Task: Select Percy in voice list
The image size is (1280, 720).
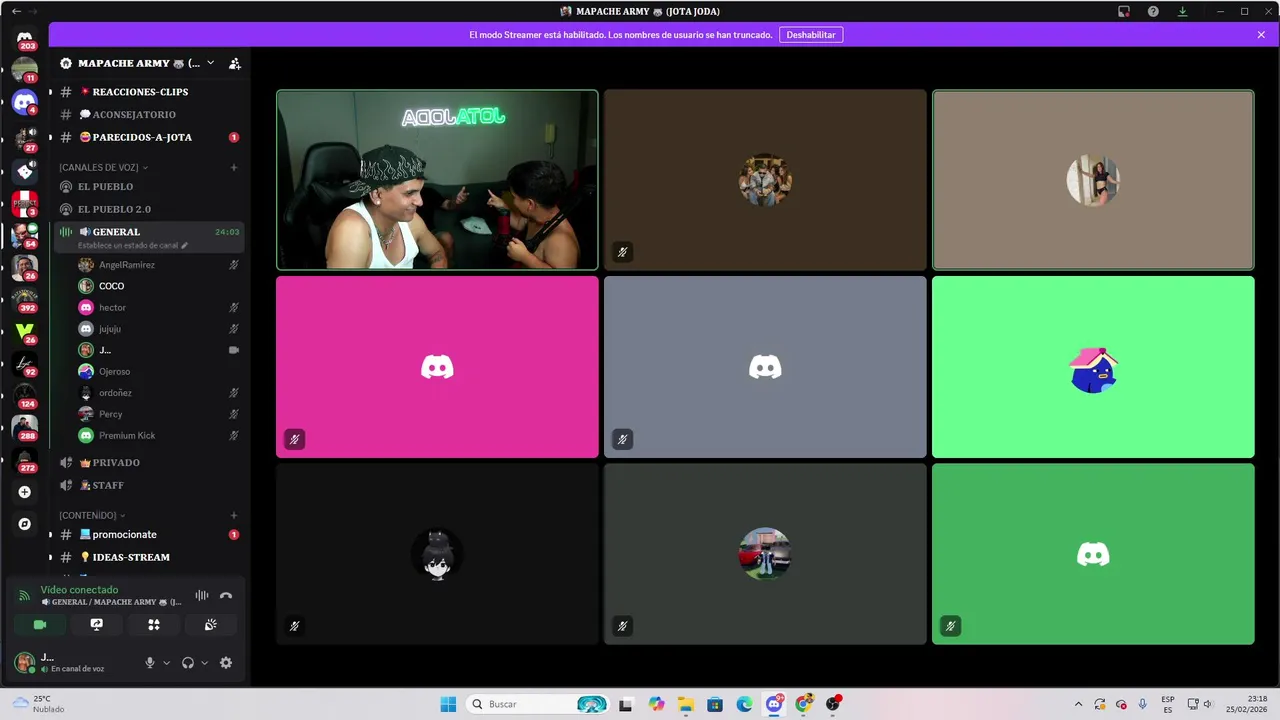Action: point(158,414)
